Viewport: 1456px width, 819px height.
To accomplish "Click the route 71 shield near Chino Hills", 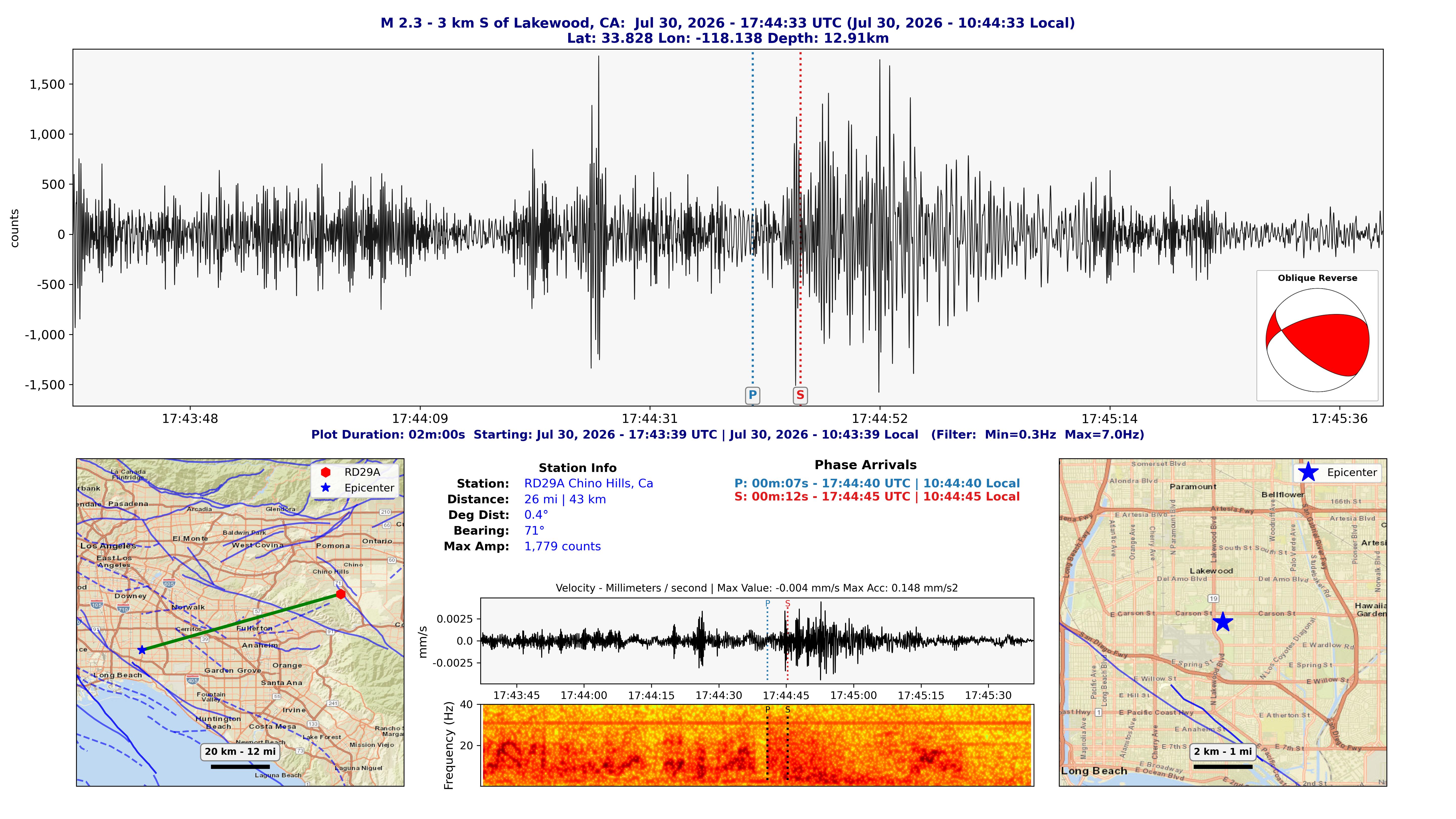I will coord(338,583).
